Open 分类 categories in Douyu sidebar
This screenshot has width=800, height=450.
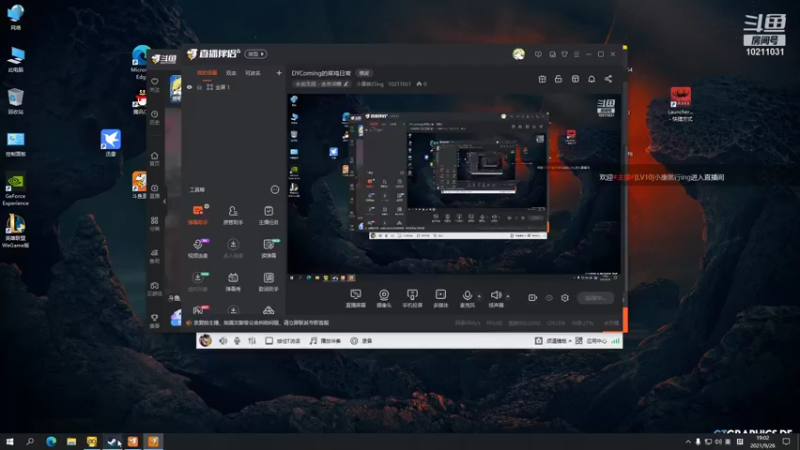click(155, 223)
